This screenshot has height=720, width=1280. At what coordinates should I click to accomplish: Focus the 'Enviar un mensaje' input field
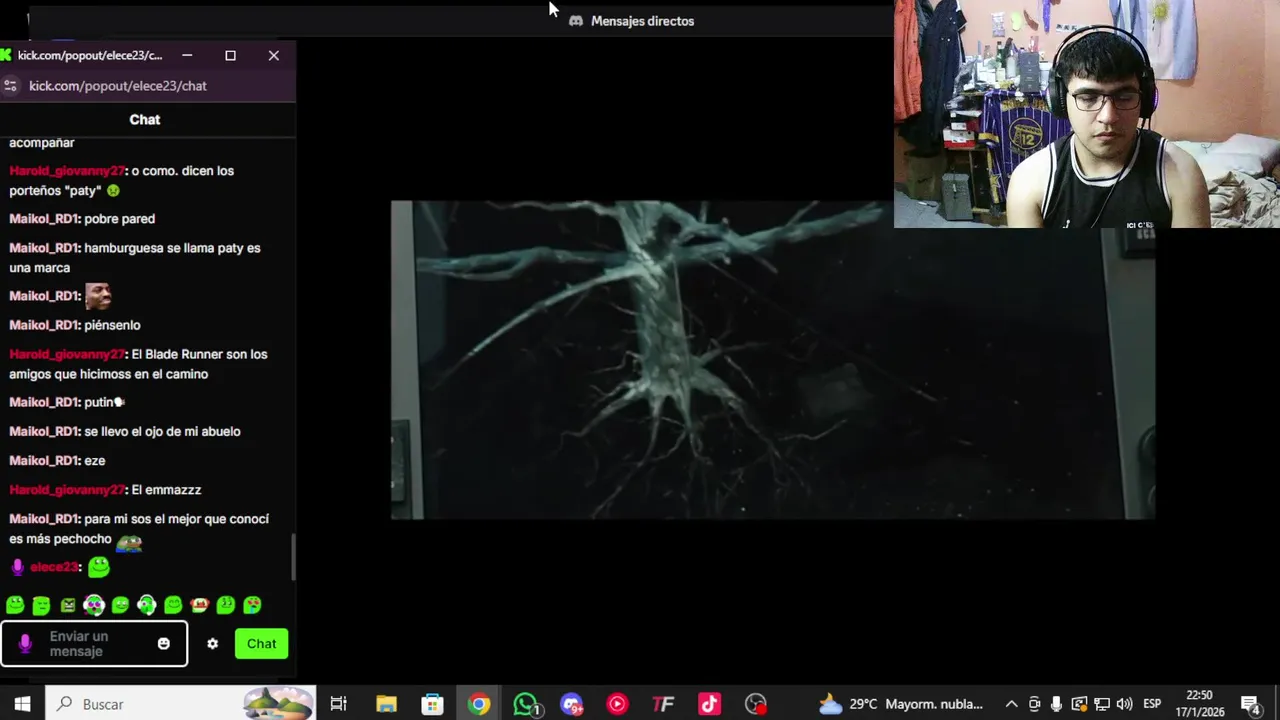click(94, 644)
